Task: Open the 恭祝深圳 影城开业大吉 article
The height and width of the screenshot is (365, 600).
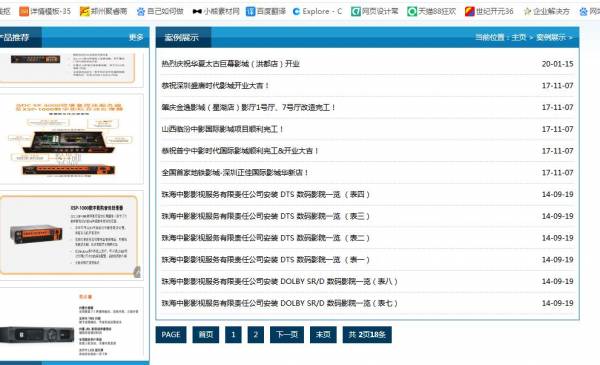Action: pos(215,85)
